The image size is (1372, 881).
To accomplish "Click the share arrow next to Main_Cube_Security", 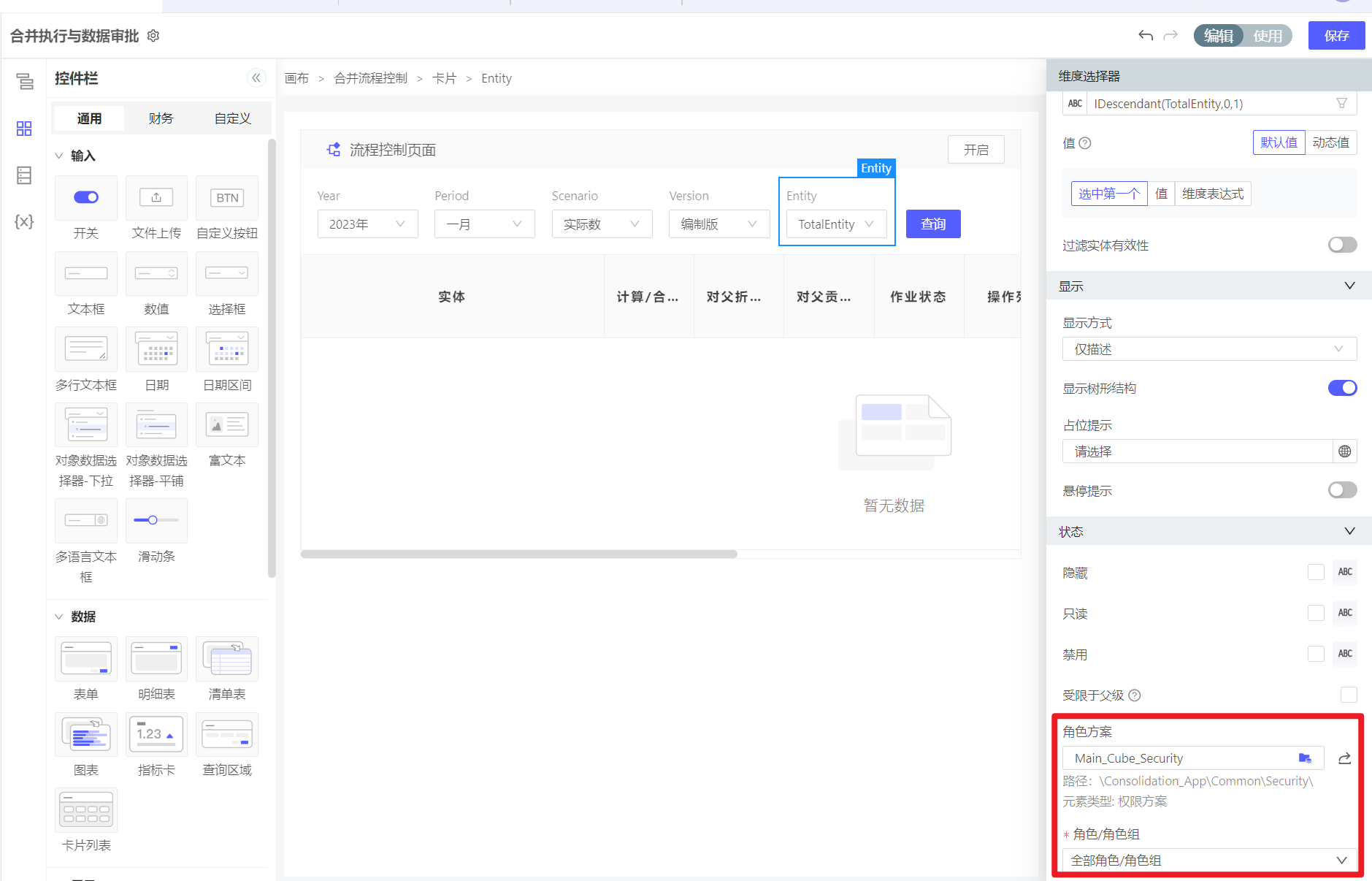I will pyautogui.click(x=1344, y=758).
